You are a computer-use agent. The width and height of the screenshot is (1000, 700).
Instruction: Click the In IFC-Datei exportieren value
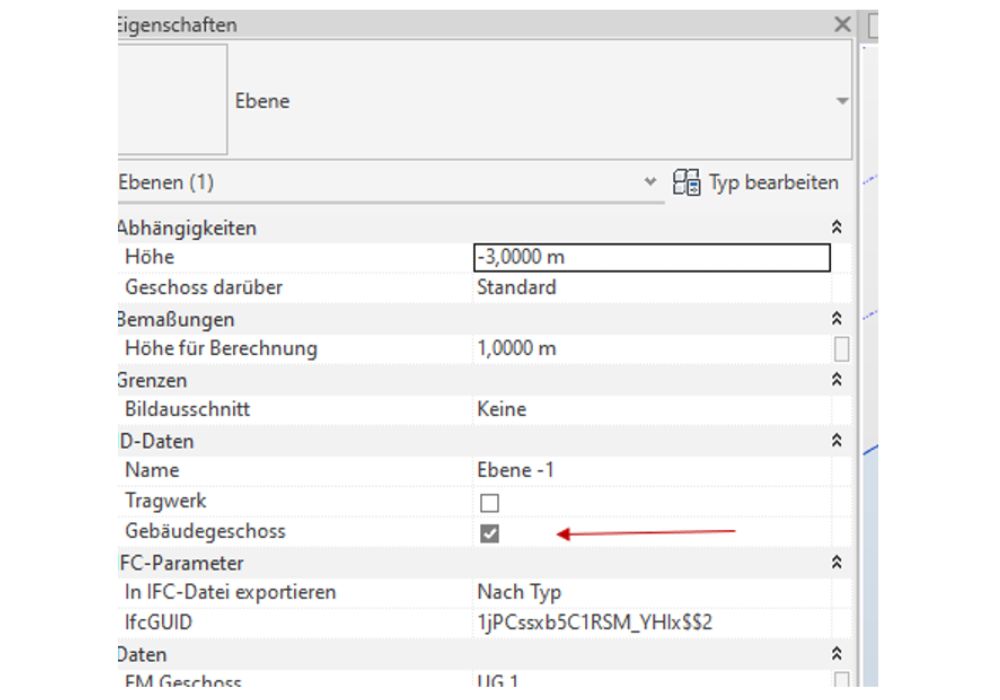(x=651, y=592)
